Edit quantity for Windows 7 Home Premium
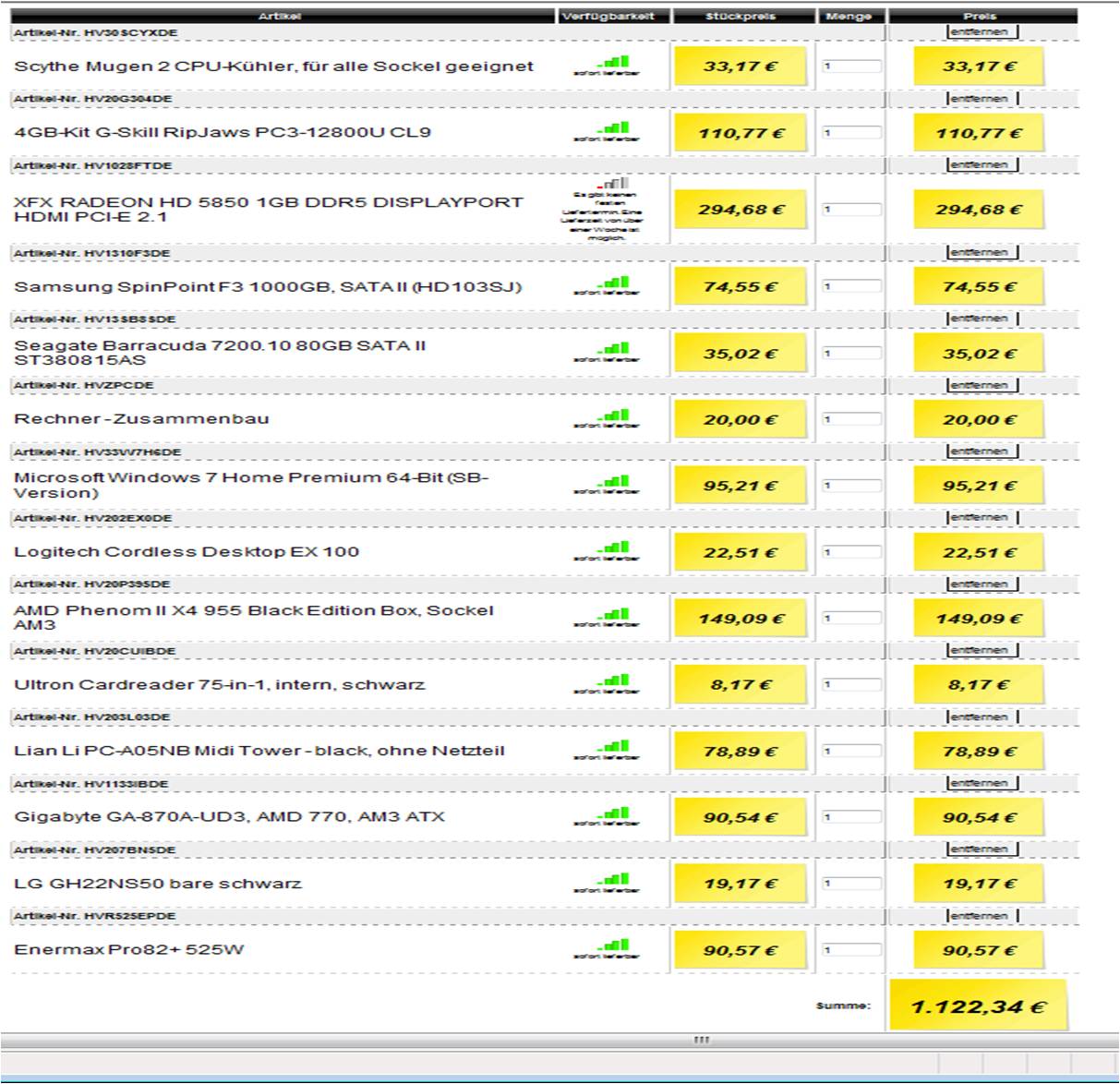The width and height of the screenshot is (1120, 1084). (851, 486)
